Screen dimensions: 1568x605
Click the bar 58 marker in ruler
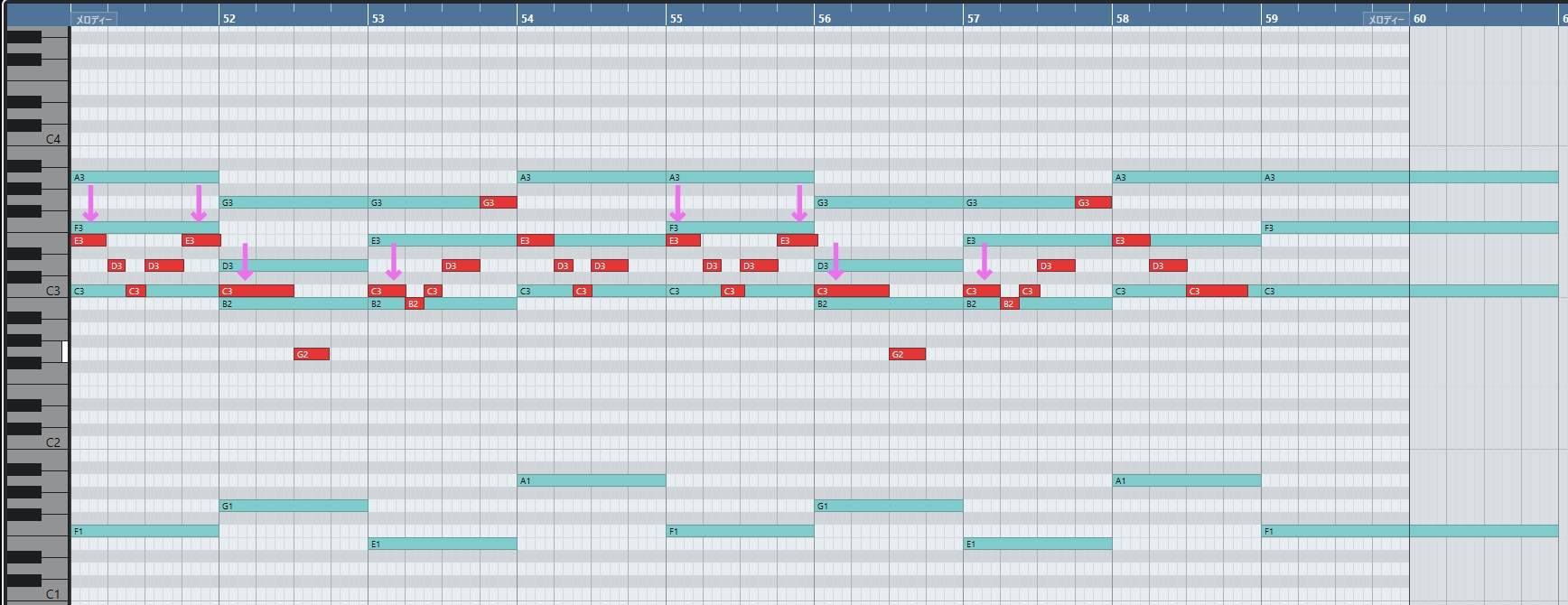pos(1123,18)
